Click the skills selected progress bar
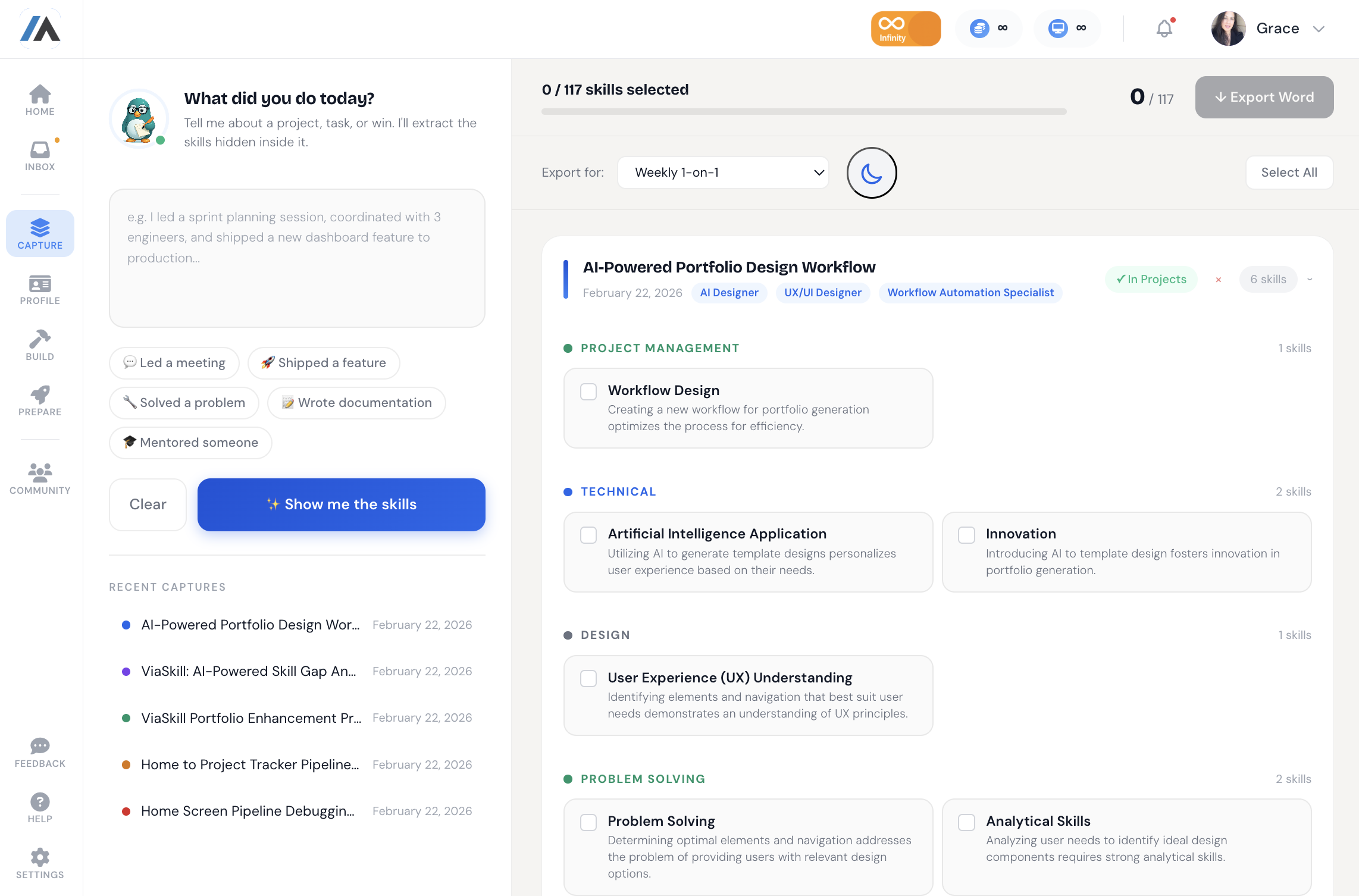Screen dimensions: 1359x896 coord(803,111)
